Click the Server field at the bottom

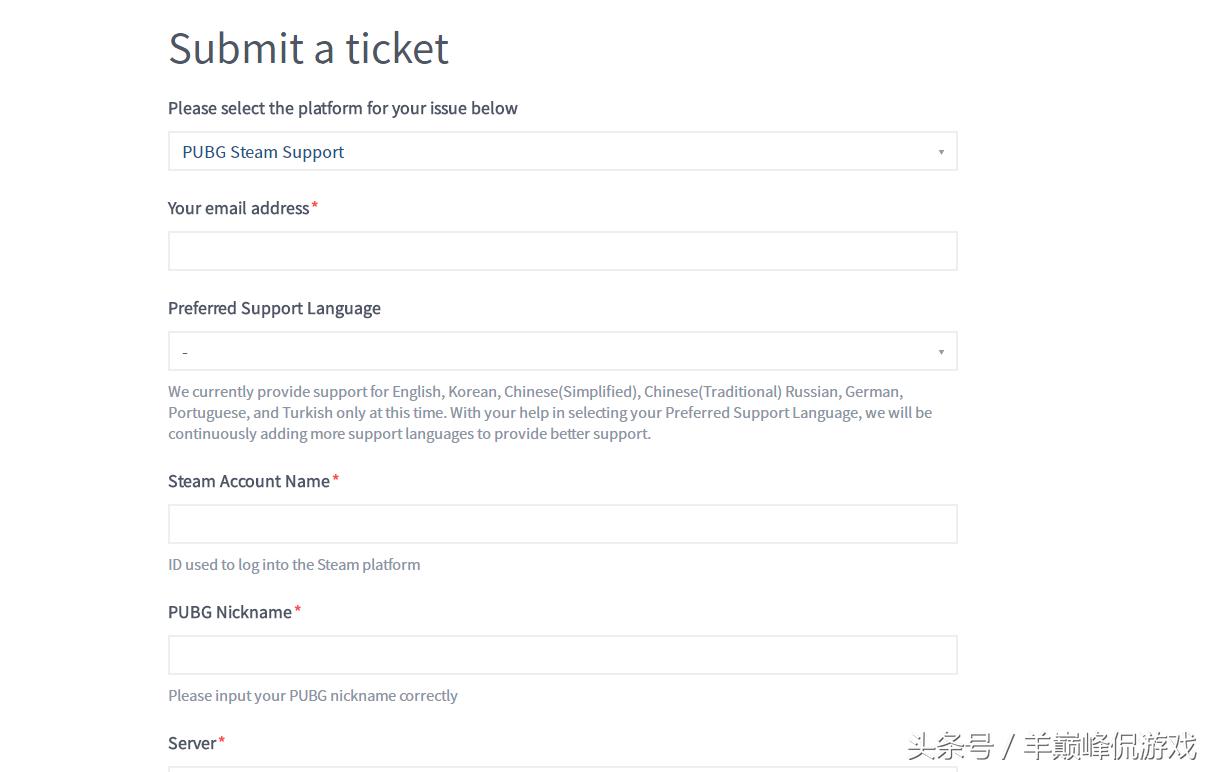click(x=562, y=768)
